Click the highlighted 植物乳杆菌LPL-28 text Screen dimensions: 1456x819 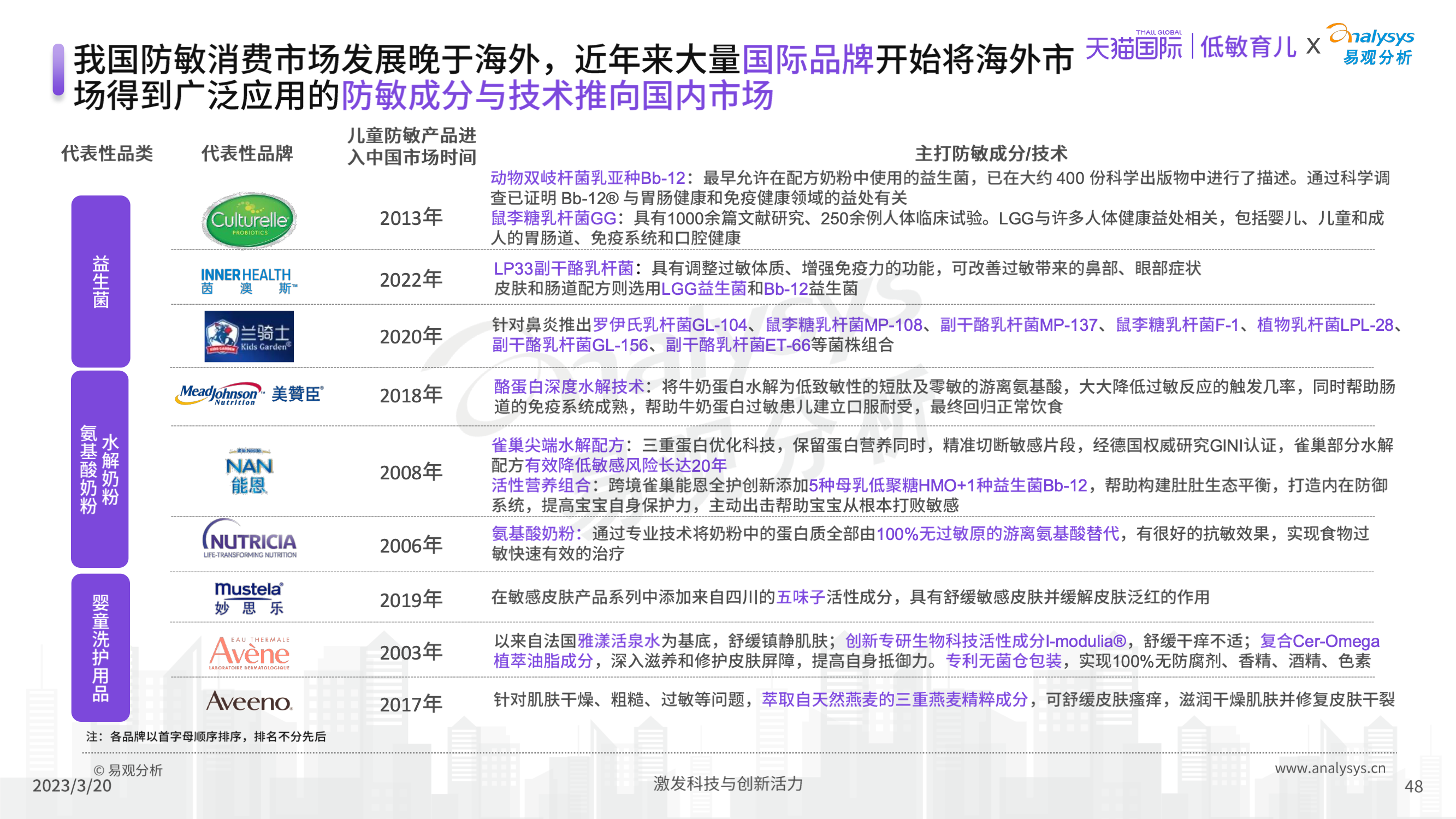click(x=1325, y=325)
